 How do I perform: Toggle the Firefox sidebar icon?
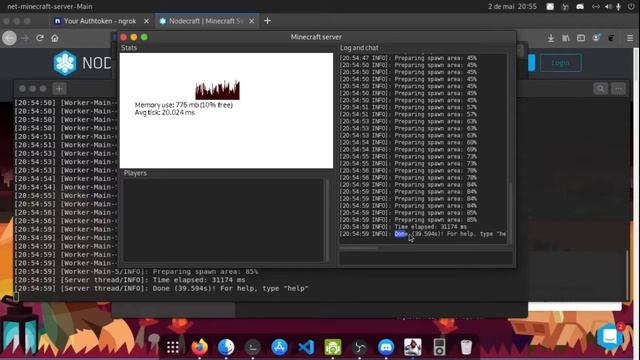pos(581,38)
